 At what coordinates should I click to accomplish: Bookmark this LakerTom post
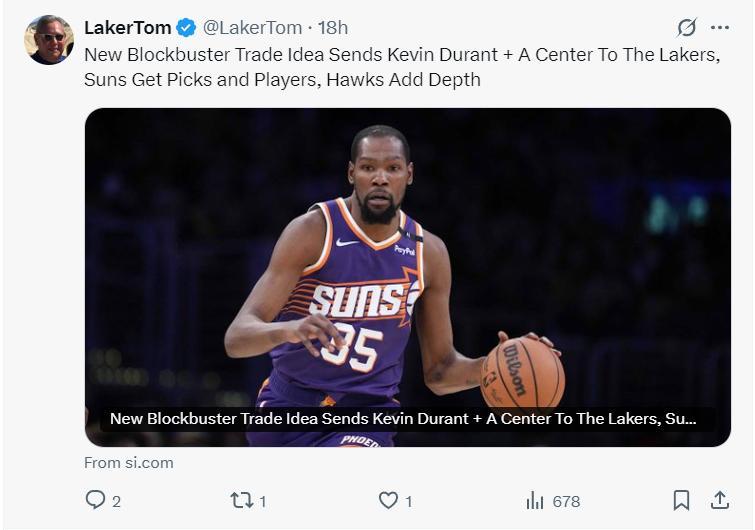click(x=681, y=500)
